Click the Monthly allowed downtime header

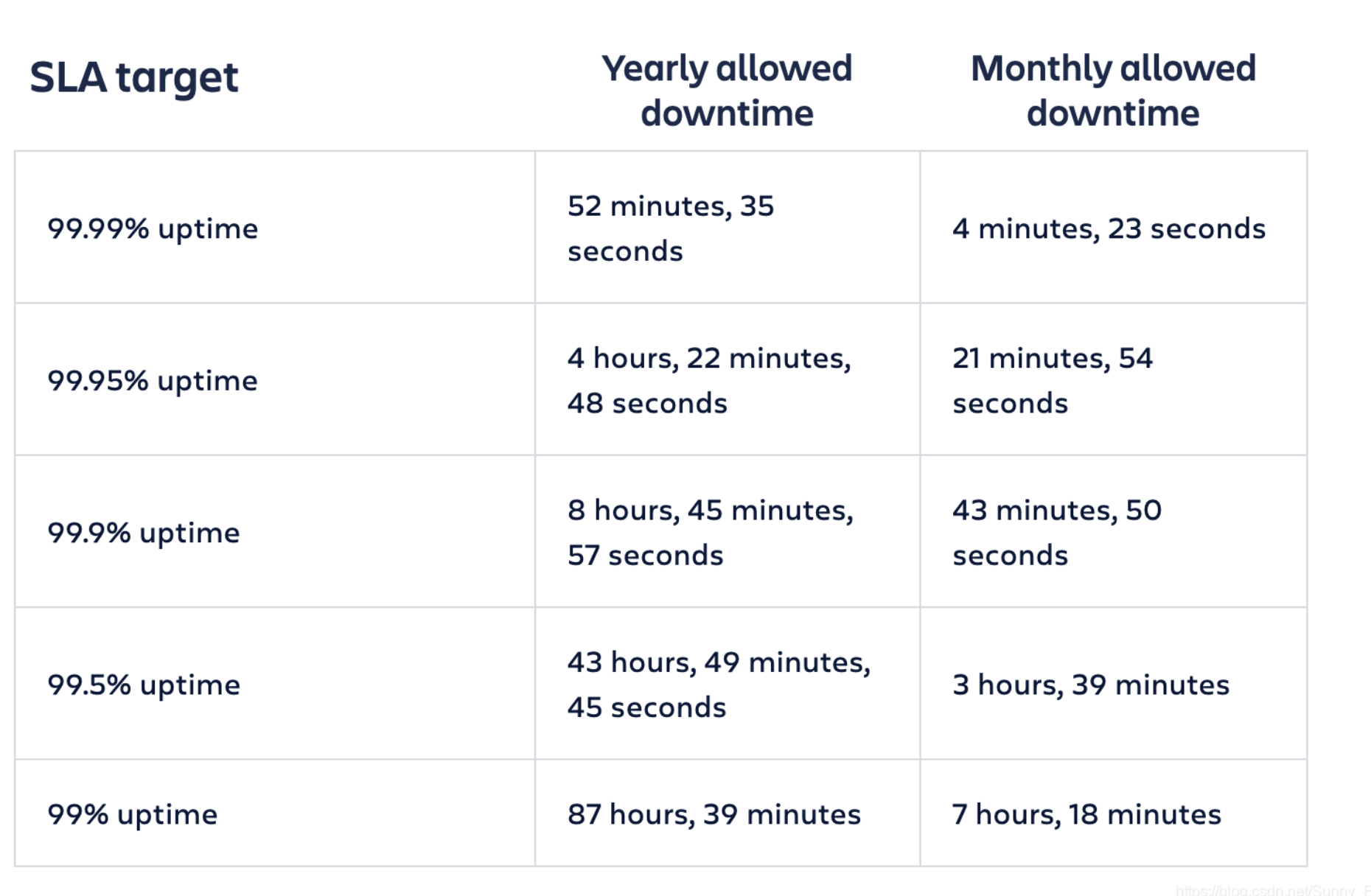point(1113,91)
